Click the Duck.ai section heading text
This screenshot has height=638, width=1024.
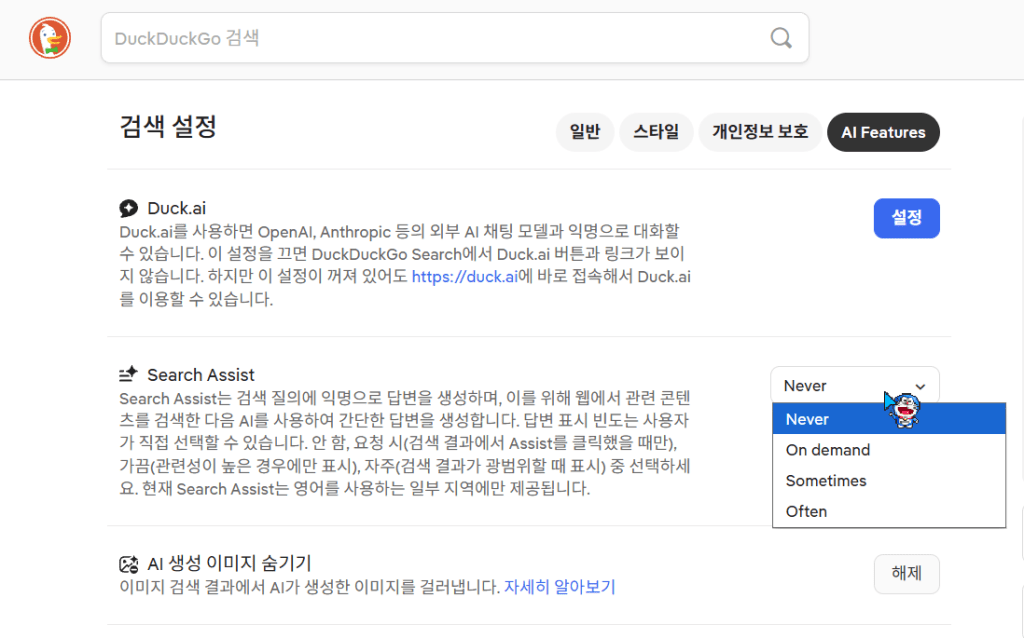[177, 208]
